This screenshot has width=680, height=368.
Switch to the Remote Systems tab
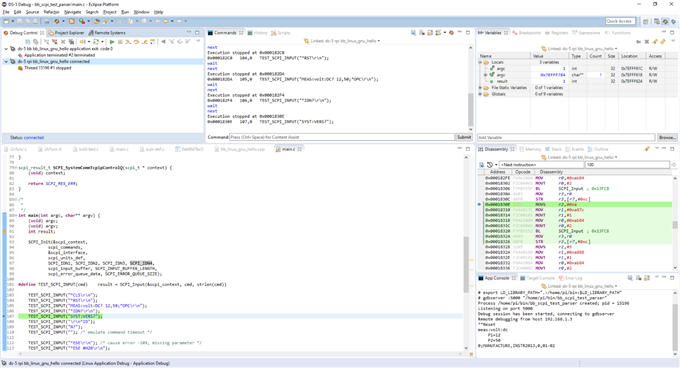[107, 33]
